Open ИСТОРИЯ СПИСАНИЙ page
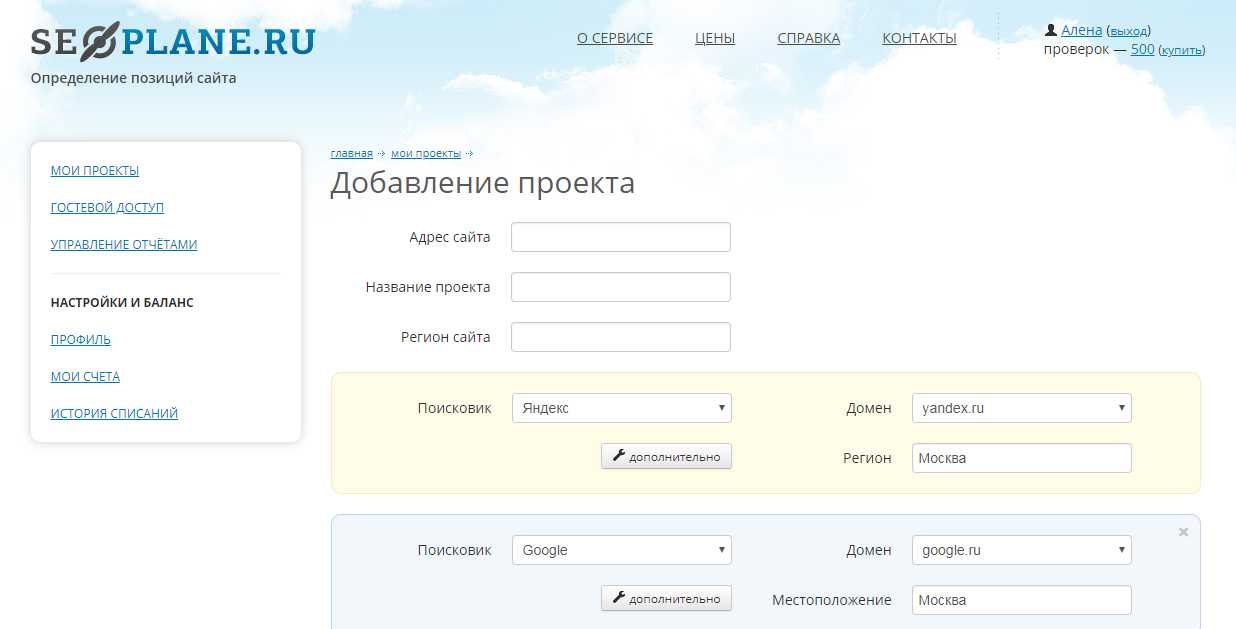This screenshot has width=1236, height=629. tap(113, 412)
